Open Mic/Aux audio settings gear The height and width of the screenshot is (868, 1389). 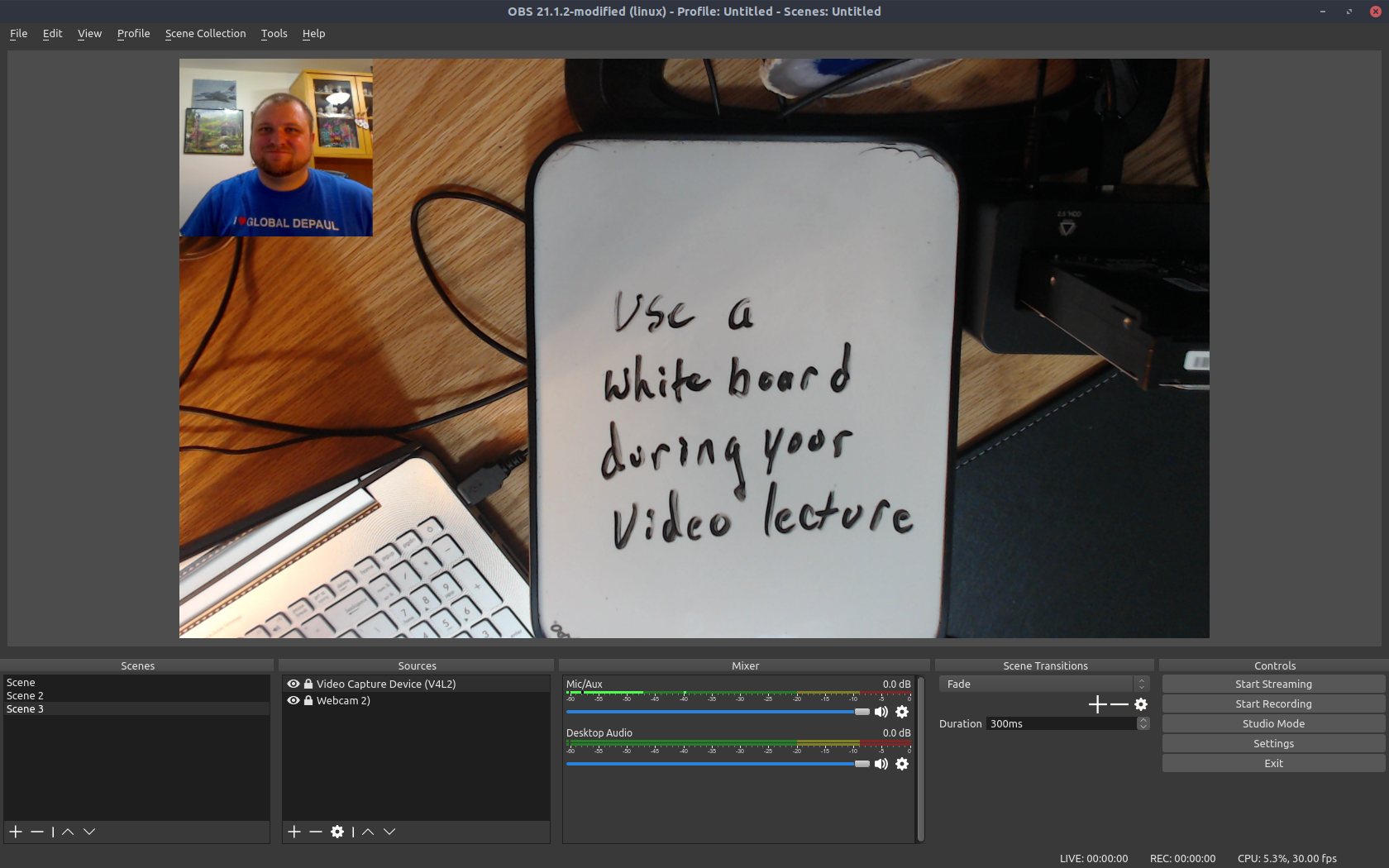pos(902,712)
